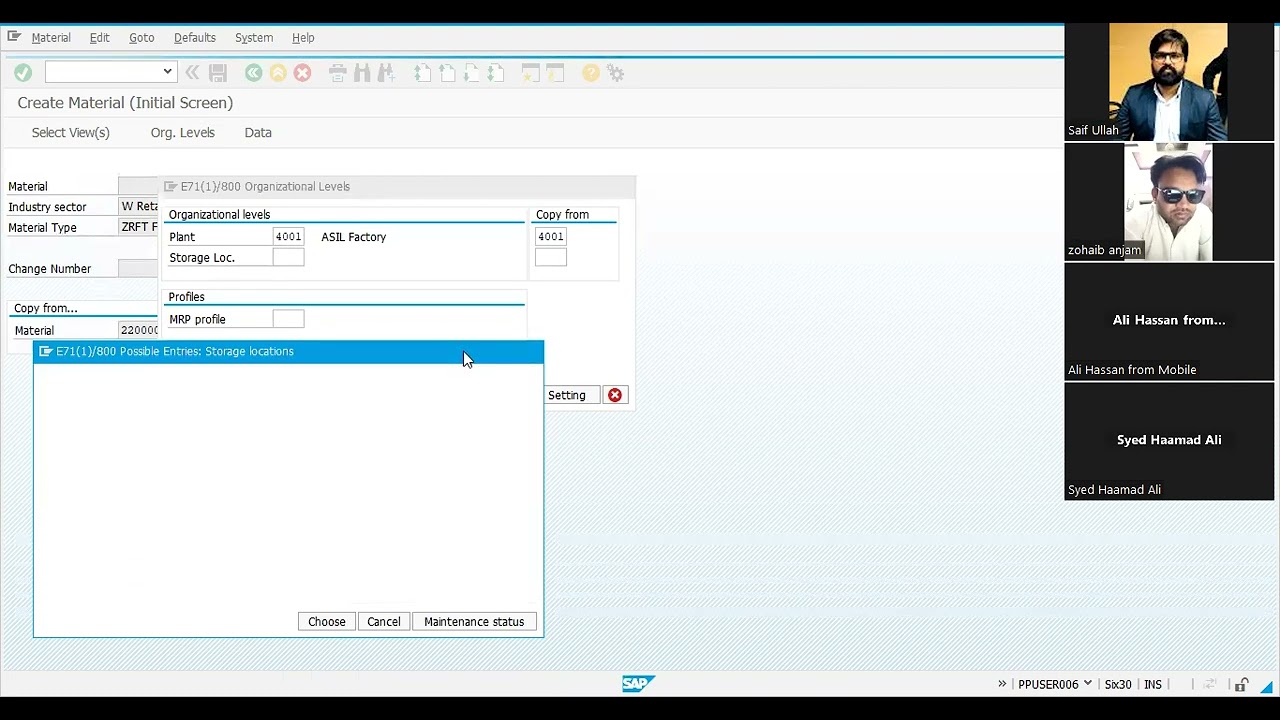Open the System menu
The height and width of the screenshot is (720, 1280).
tap(254, 38)
